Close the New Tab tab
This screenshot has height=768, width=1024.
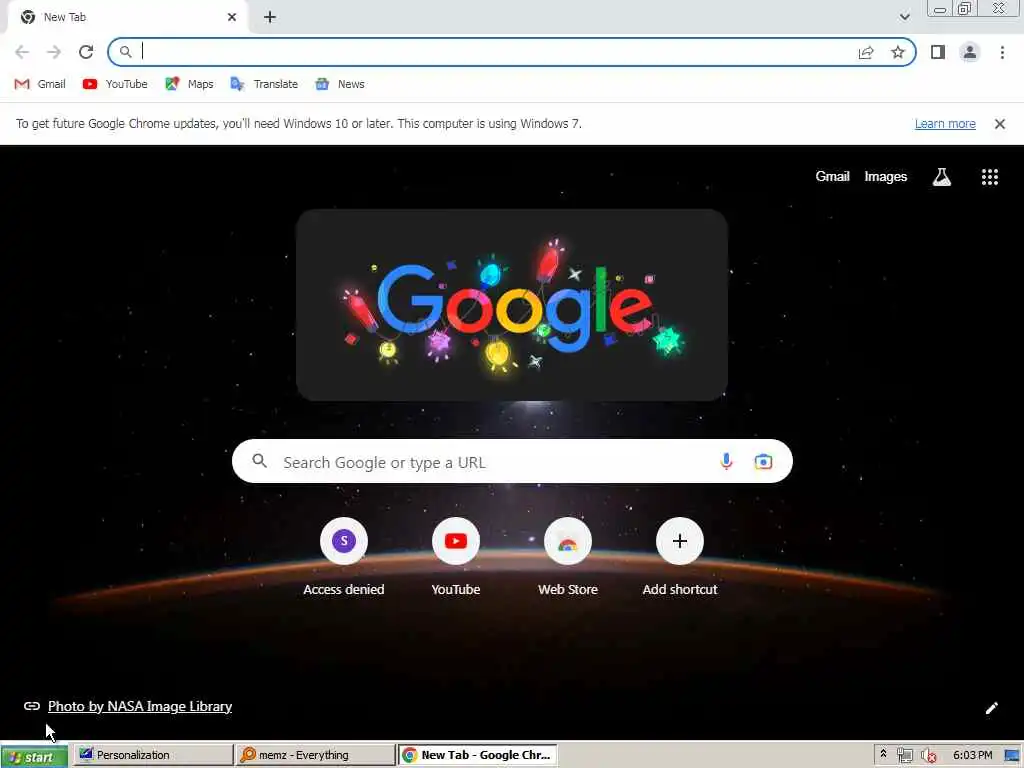pyautogui.click(x=232, y=18)
